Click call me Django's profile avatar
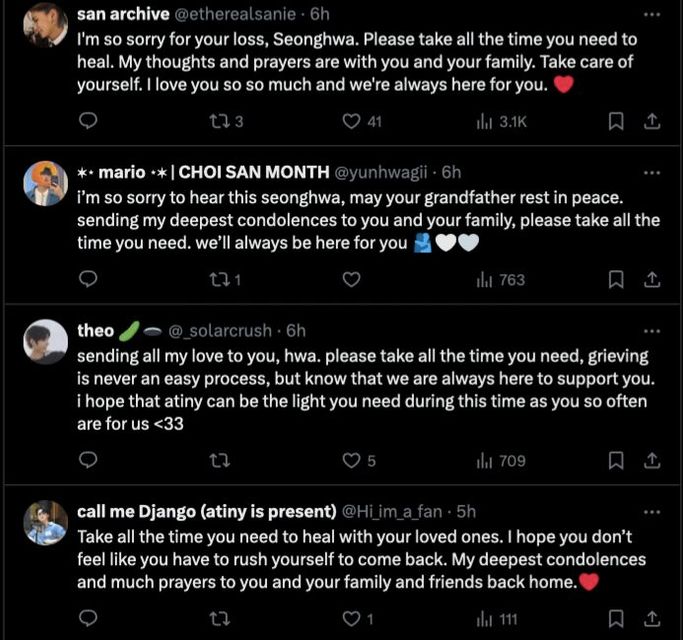This screenshot has height=640, width=683. click(46, 522)
